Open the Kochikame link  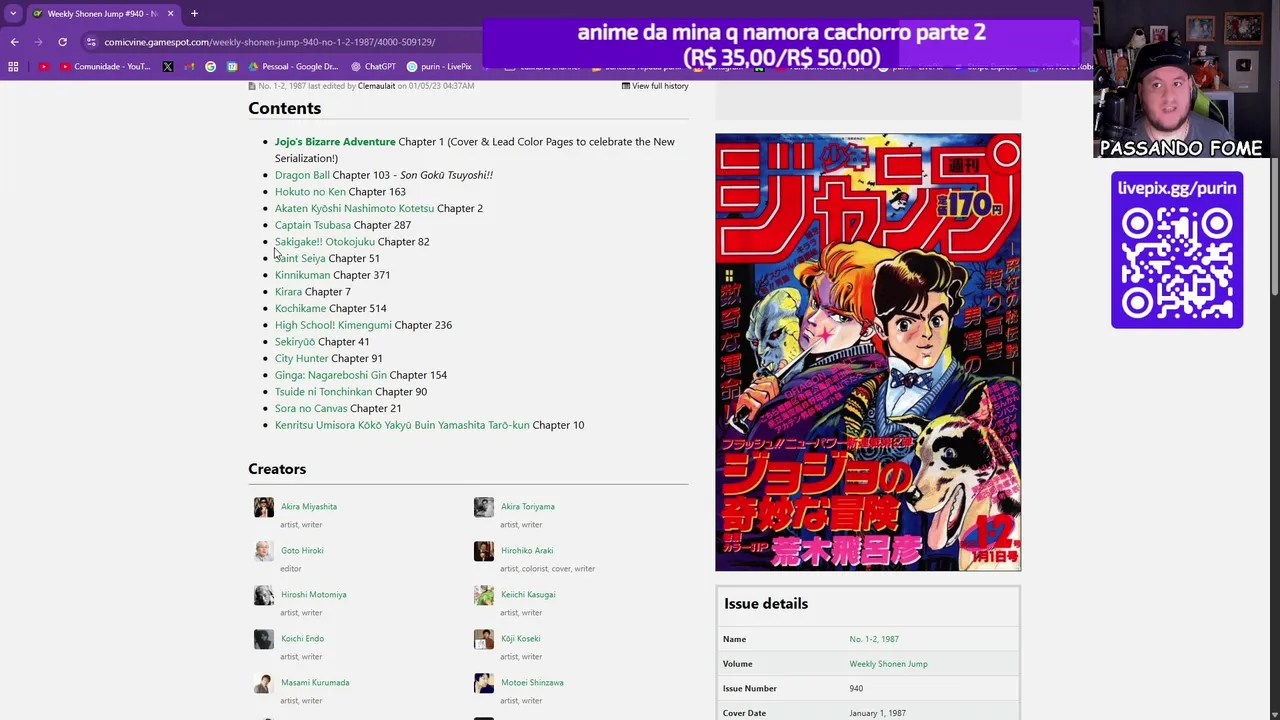[300, 308]
